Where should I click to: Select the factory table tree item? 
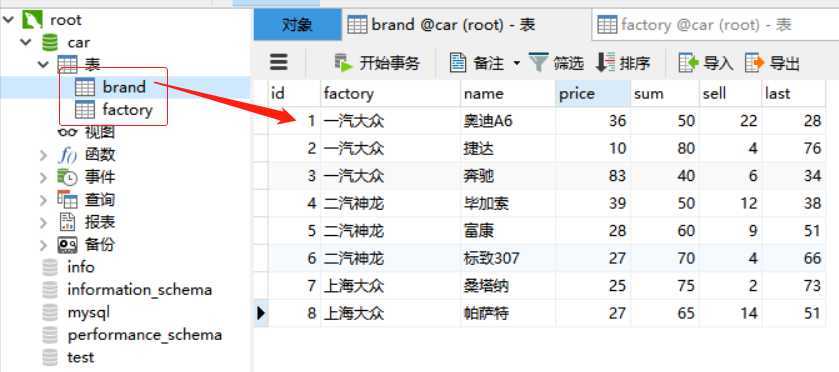[127, 110]
